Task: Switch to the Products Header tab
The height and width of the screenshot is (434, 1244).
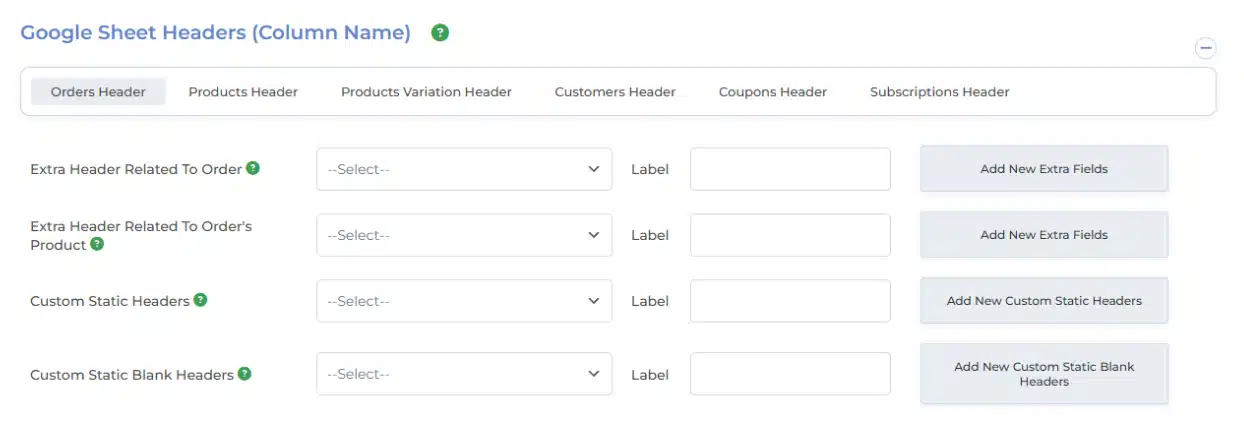Action: [x=243, y=92]
